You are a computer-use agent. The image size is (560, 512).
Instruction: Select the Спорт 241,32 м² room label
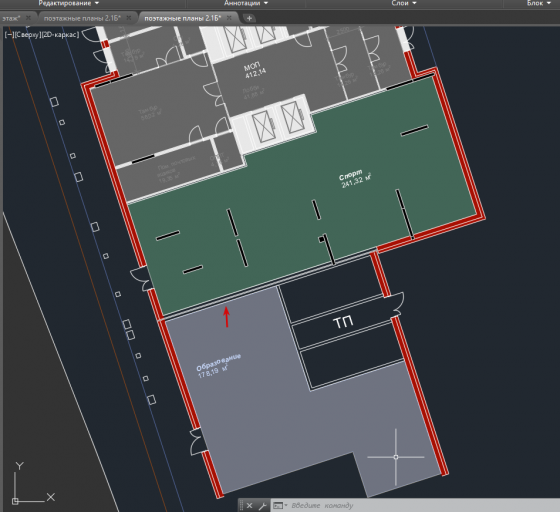355,179
